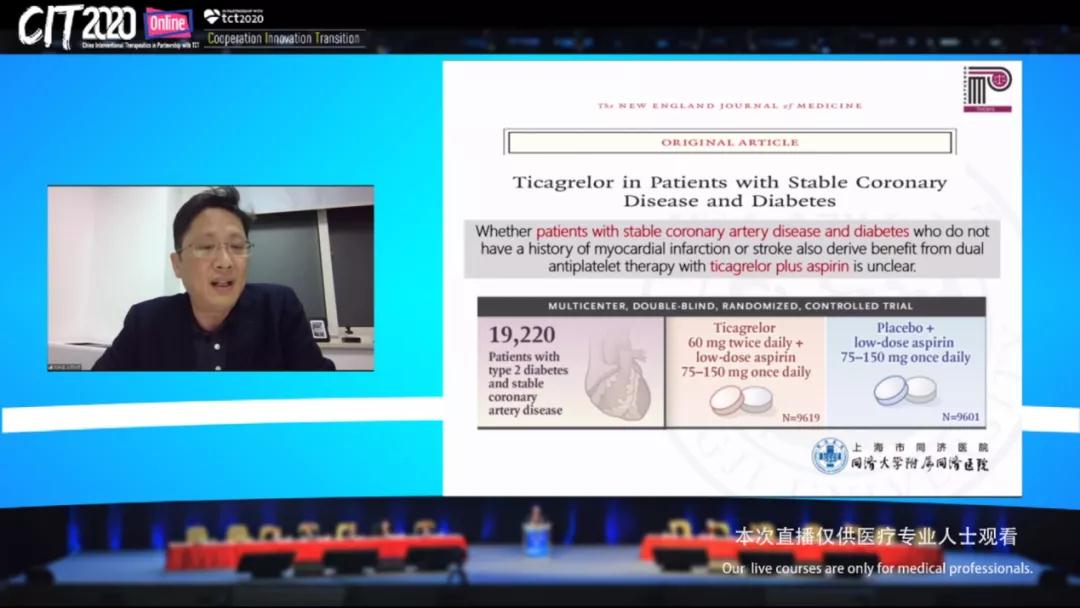Screen dimensions: 1080x608
Task: Select the speaker webcam video
Action: point(211,278)
